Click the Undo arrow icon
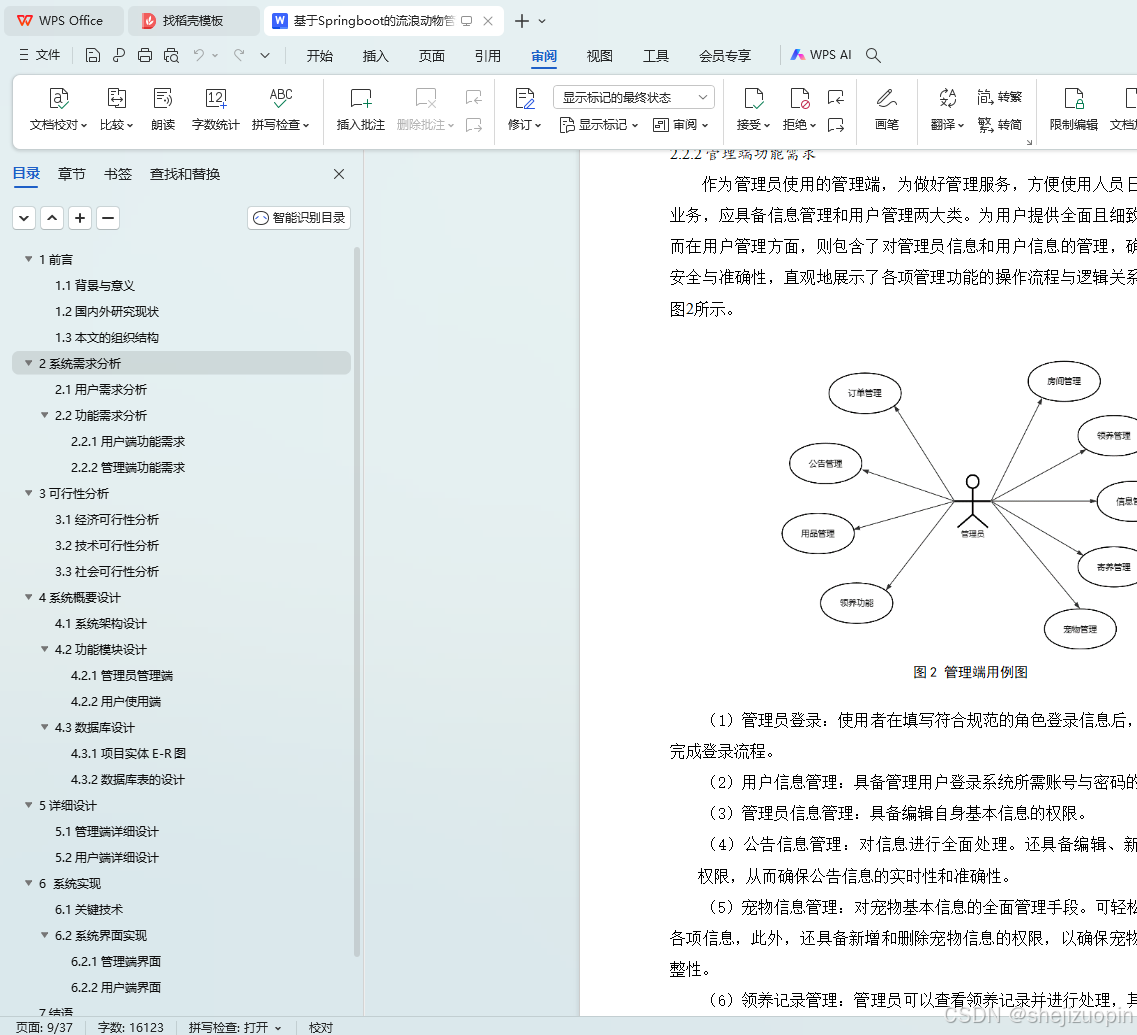This screenshot has width=1137, height=1035. (x=199, y=55)
